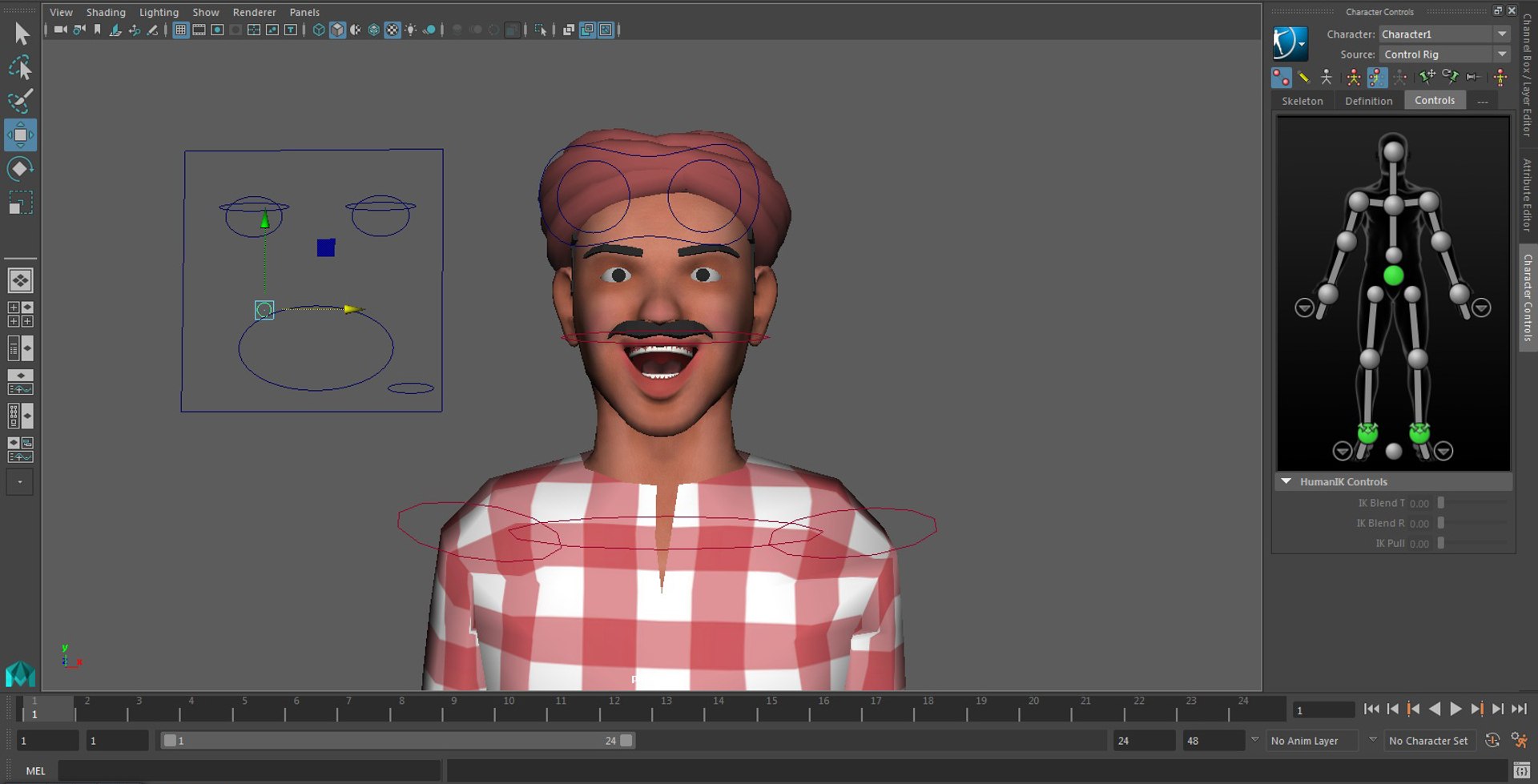Open animation Preferences running-man icon
Image resolution: width=1538 pixels, height=784 pixels.
(x=1519, y=741)
